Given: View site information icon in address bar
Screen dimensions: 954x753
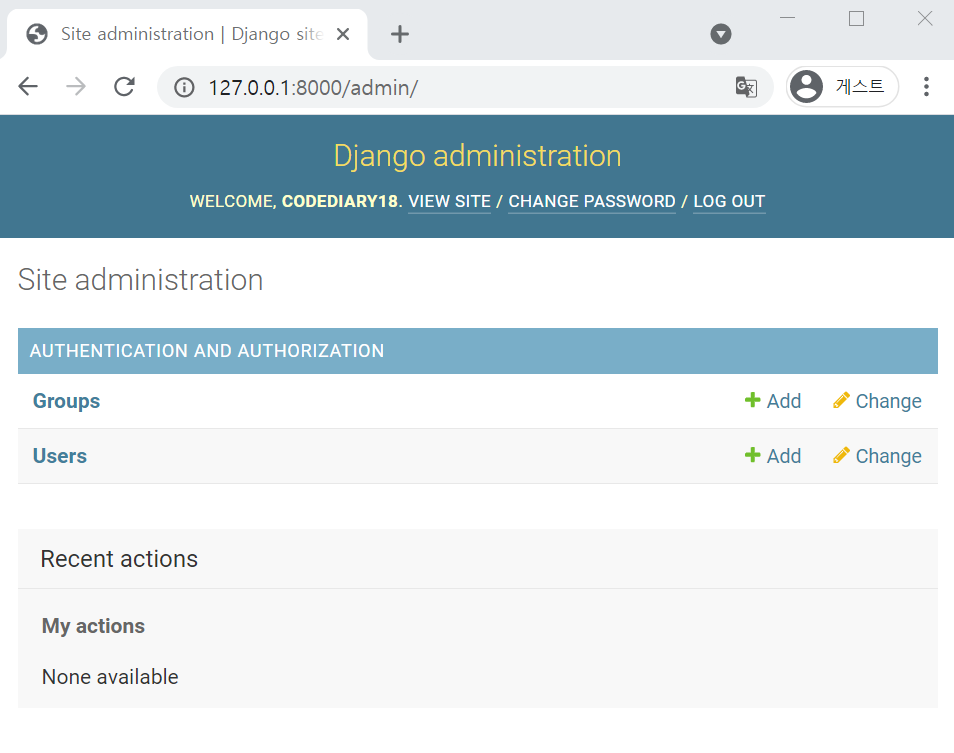Looking at the screenshot, I should click(x=184, y=88).
